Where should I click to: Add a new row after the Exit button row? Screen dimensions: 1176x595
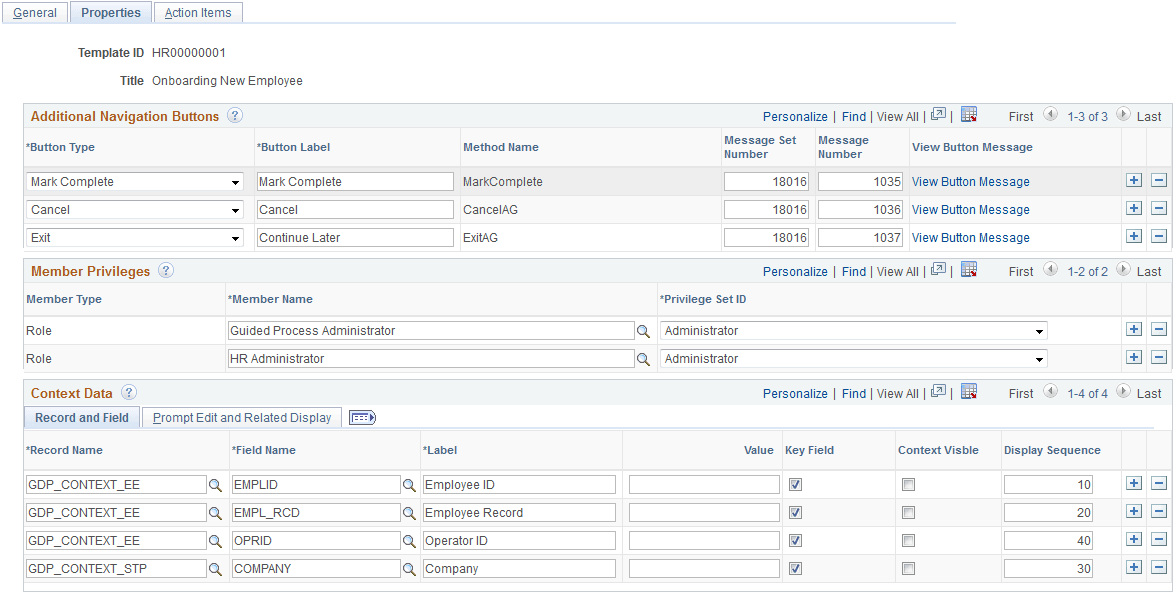1134,236
